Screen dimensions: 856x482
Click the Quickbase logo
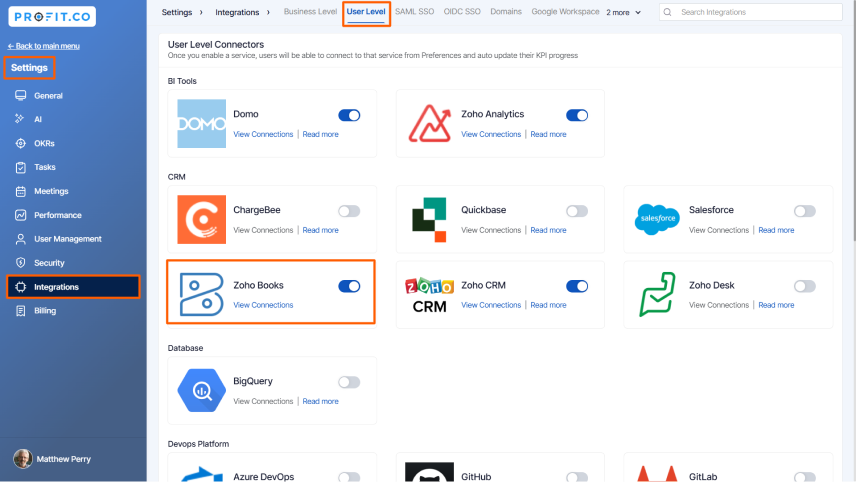429,219
